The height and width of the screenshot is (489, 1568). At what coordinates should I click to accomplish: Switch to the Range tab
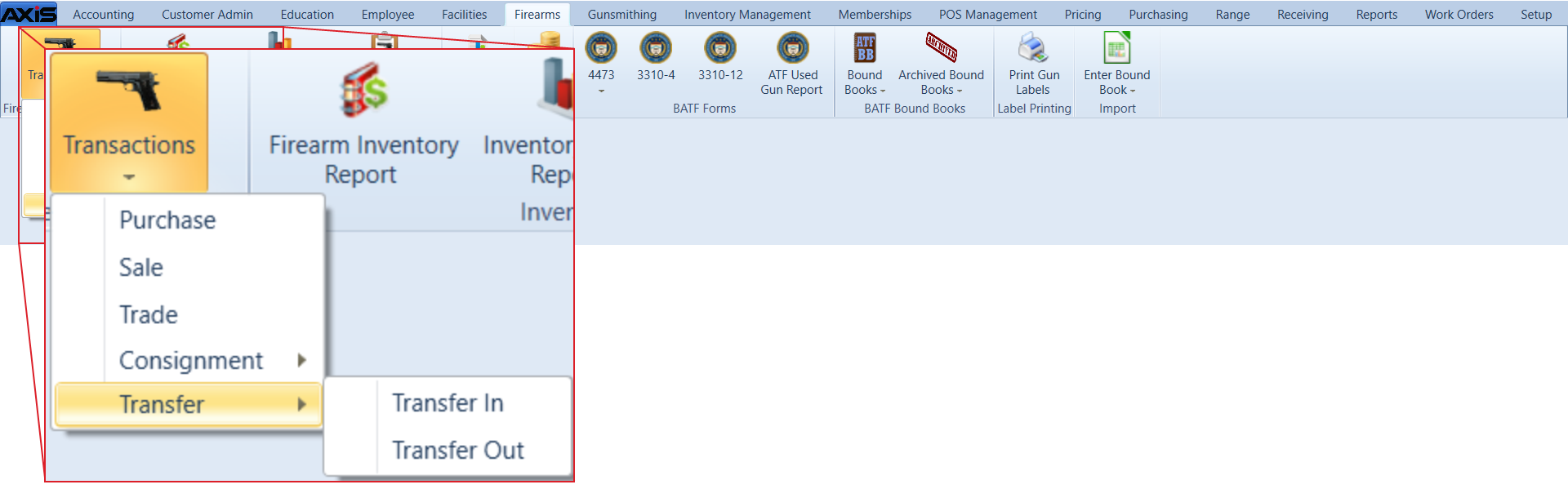[1232, 14]
